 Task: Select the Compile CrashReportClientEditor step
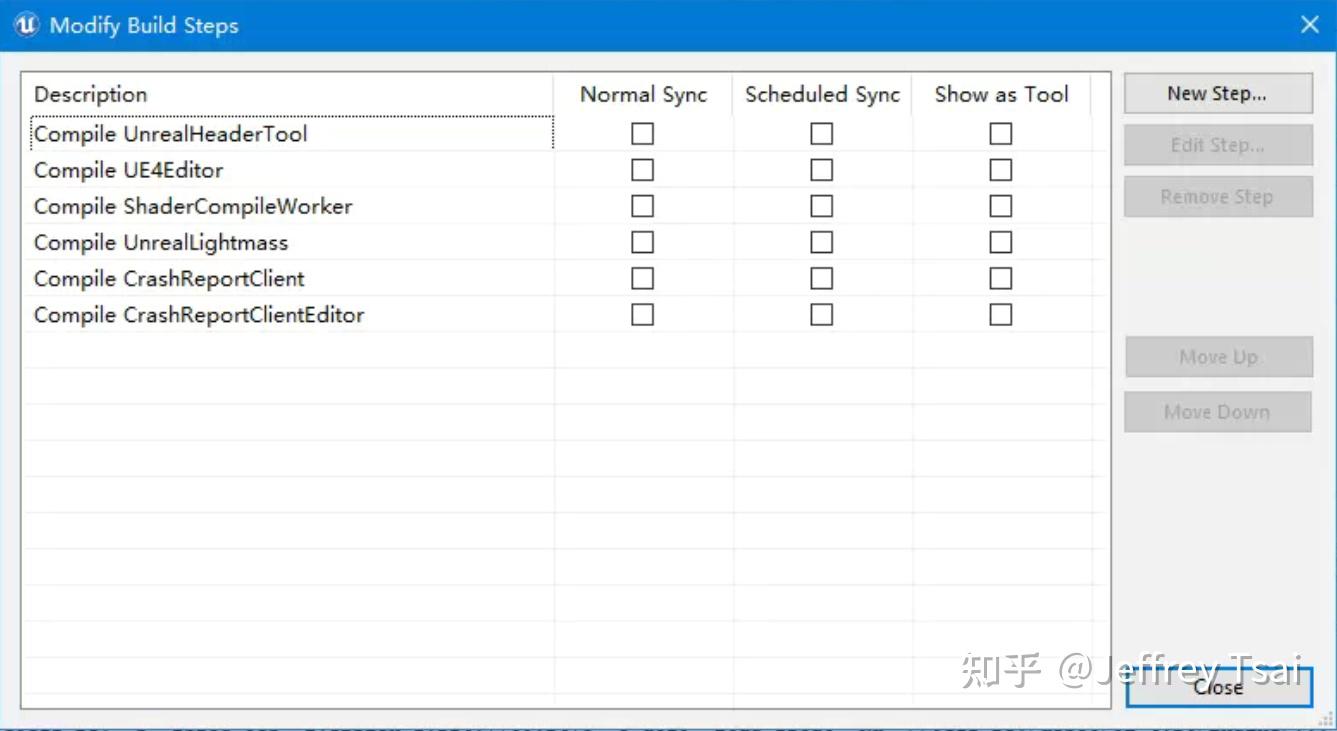tap(199, 314)
